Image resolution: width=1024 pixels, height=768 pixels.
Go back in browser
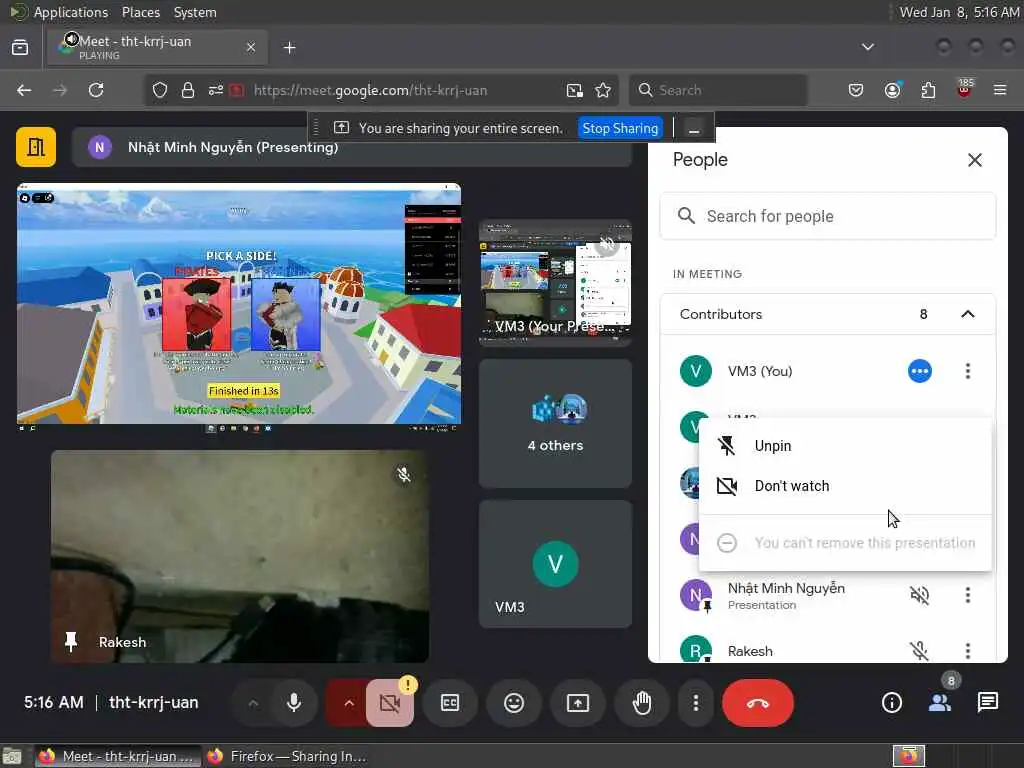pyautogui.click(x=24, y=90)
